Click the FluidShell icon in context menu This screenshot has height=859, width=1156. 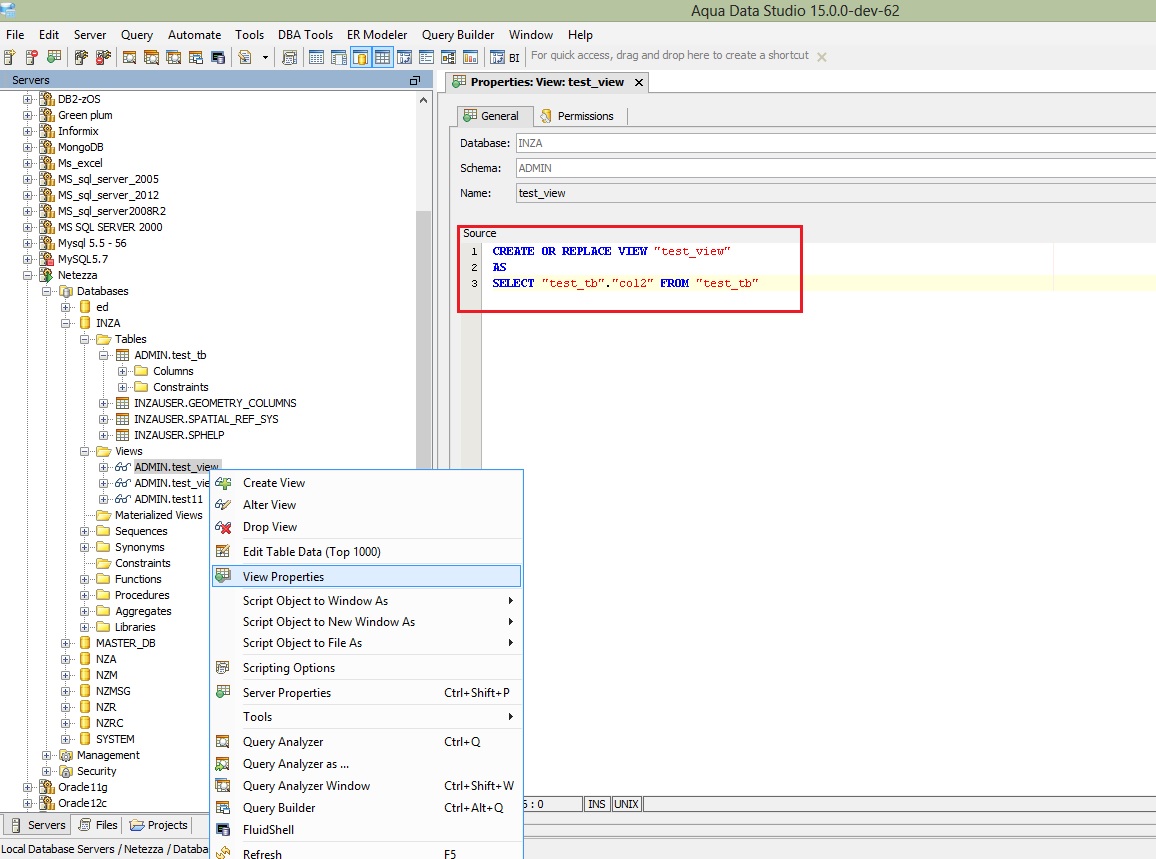223,830
